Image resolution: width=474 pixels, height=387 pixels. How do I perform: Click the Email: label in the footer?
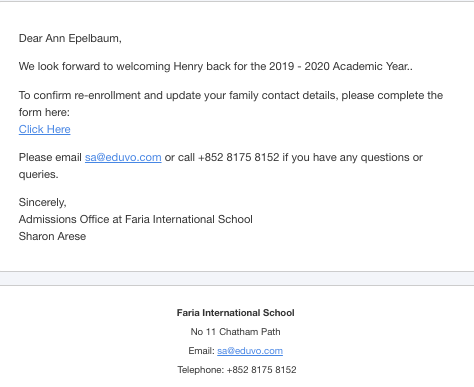click(x=201, y=351)
